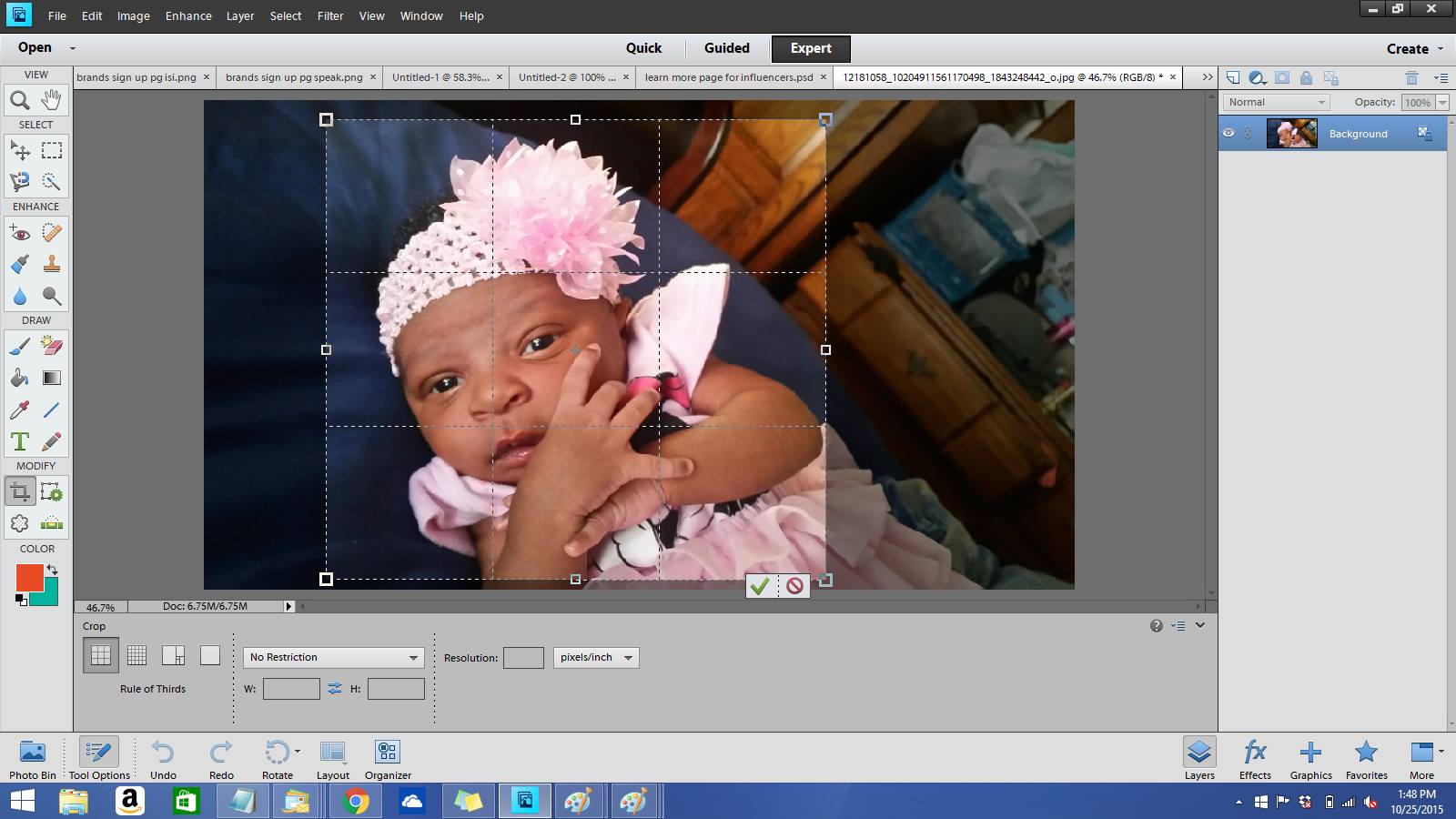This screenshot has height=819, width=1456.
Task: Cancel the crop with red circle icon
Action: [x=794, y=586]
